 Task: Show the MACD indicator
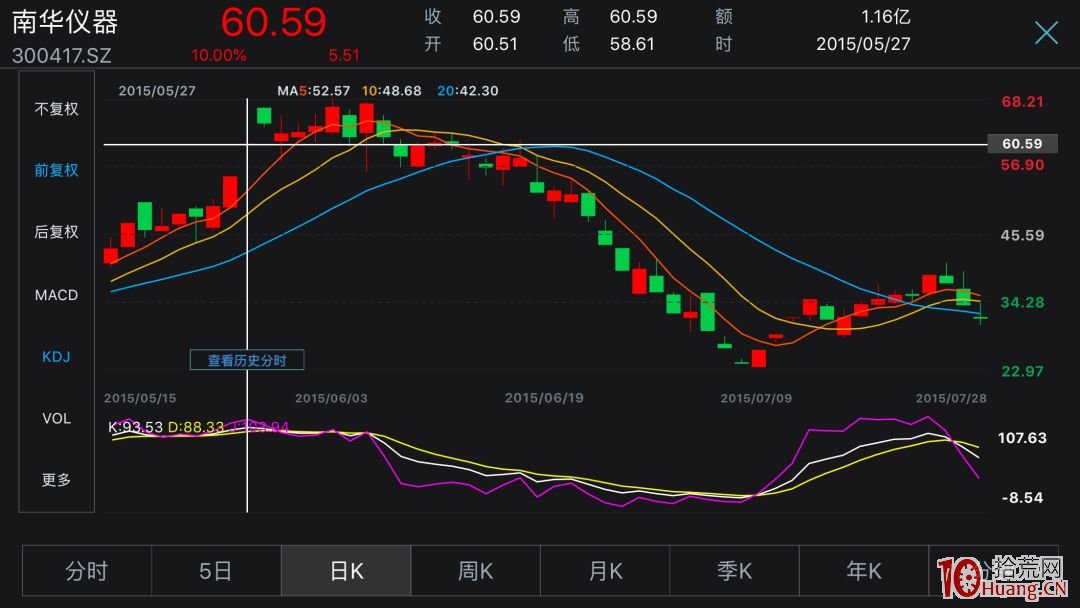[x=56, y=295]
